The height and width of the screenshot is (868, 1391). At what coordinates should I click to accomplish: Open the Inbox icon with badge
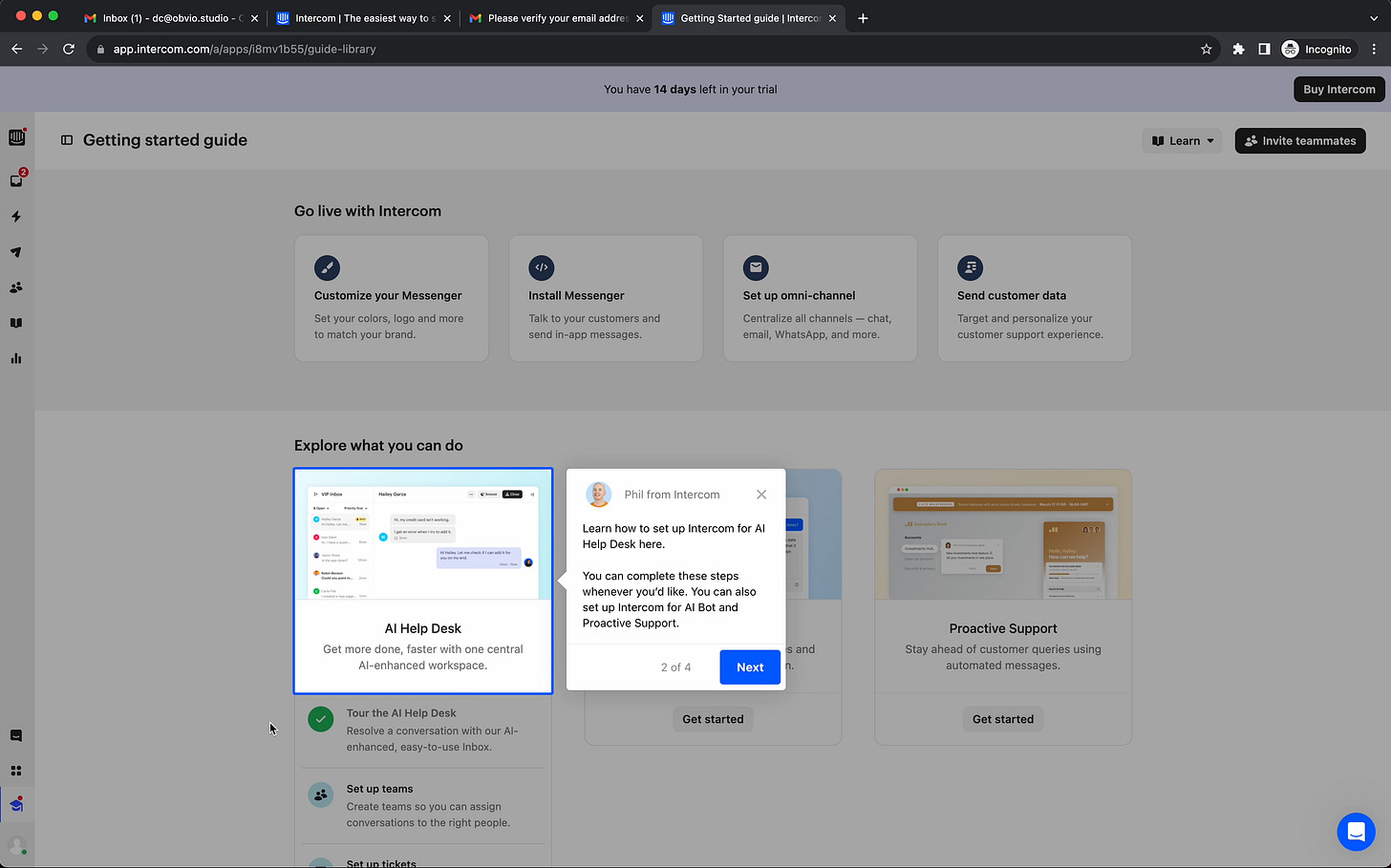click(x=16, y=180)
